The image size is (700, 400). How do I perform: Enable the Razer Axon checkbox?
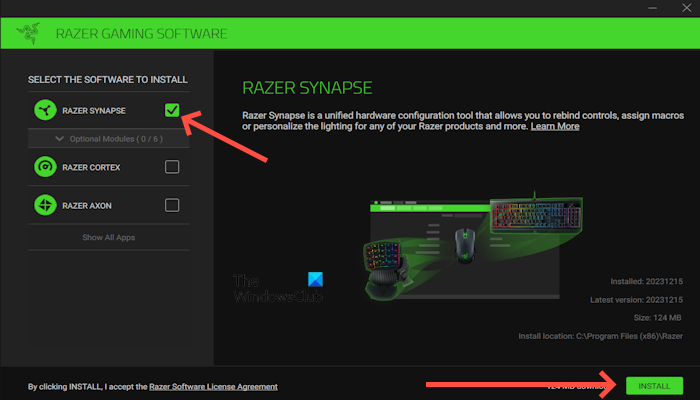172,205
